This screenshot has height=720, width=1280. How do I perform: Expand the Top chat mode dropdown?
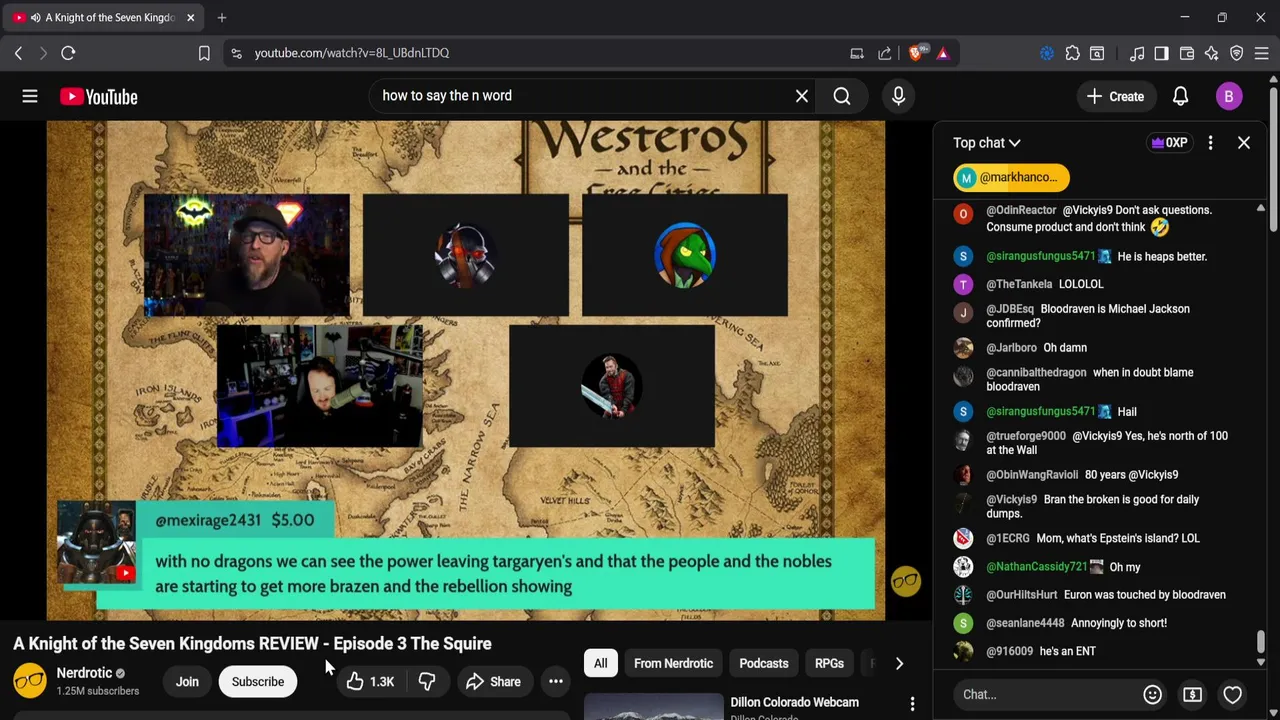point(987,143)
